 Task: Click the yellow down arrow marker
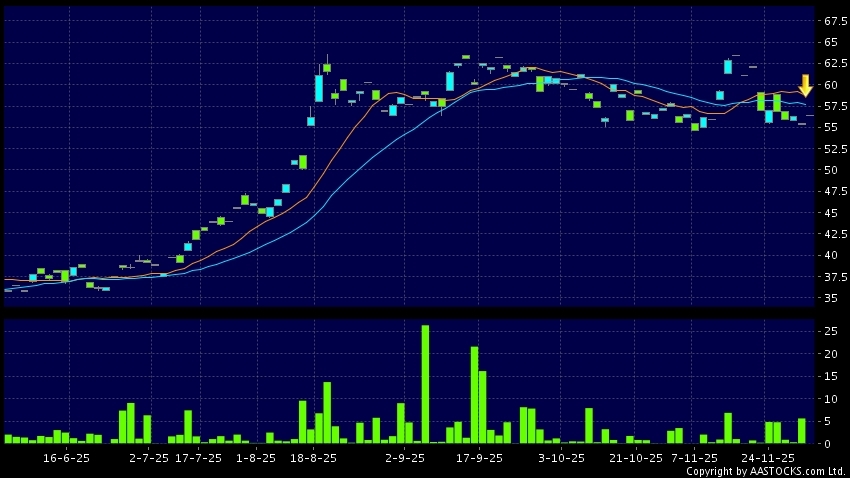click(805, 85)
